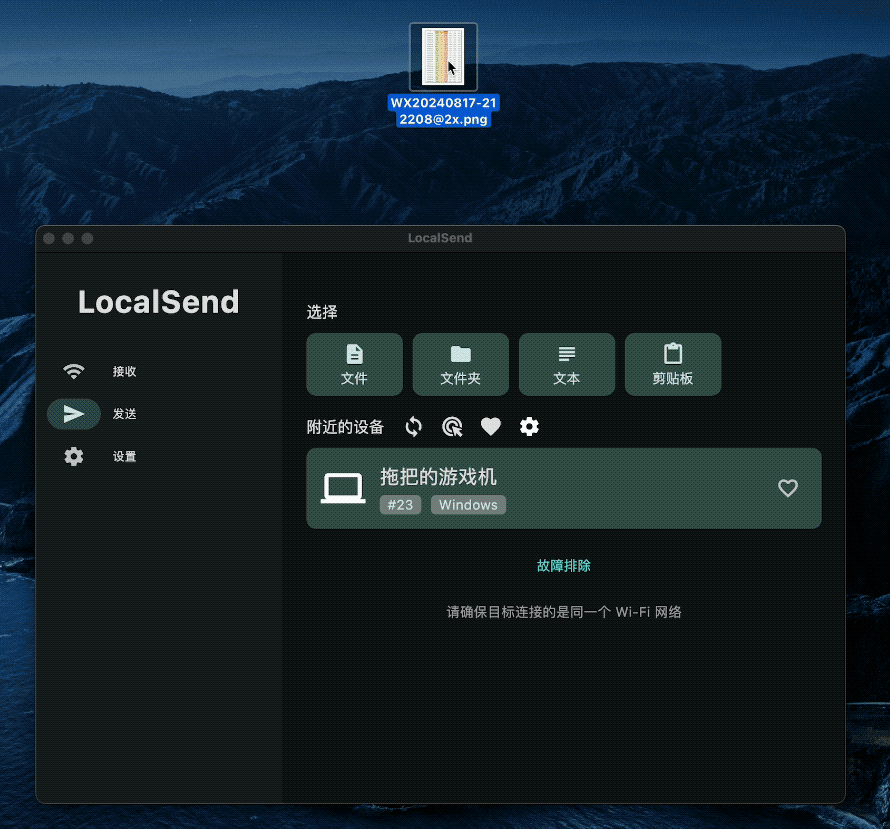Choose the 文件夹 (Folder) option
This screenshot has height=829, width=890.
click(x=460, y=364)
